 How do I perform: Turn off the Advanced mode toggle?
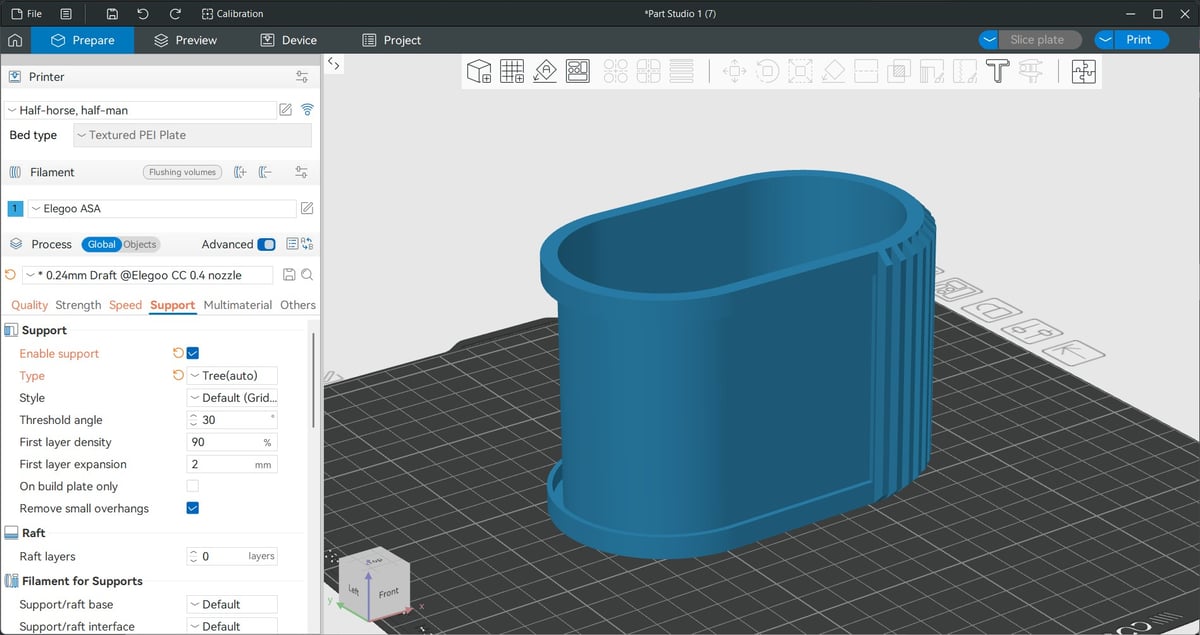click(266, 244)
